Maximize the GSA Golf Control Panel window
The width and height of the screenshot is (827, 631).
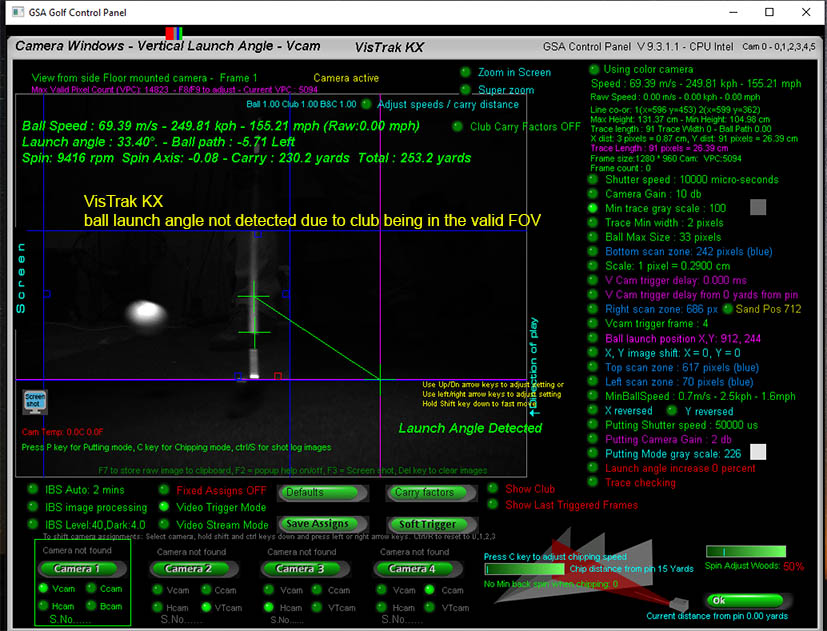(x=769, y=12)
